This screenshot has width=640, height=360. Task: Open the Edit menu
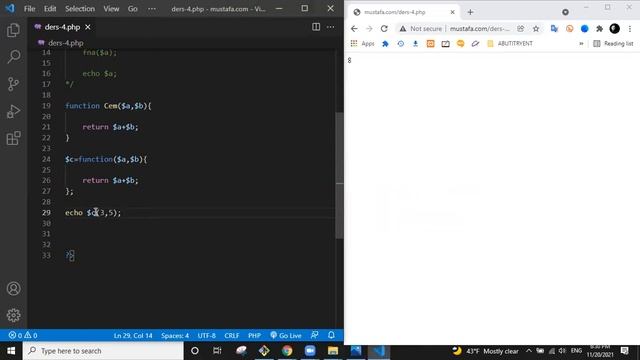coord(50,9)
